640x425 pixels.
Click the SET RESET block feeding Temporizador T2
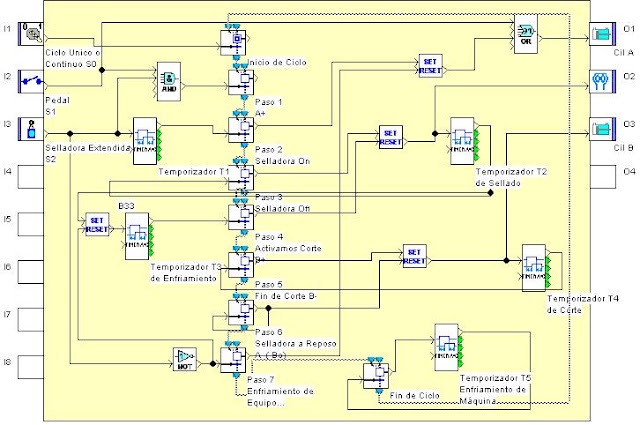(391, 137)
